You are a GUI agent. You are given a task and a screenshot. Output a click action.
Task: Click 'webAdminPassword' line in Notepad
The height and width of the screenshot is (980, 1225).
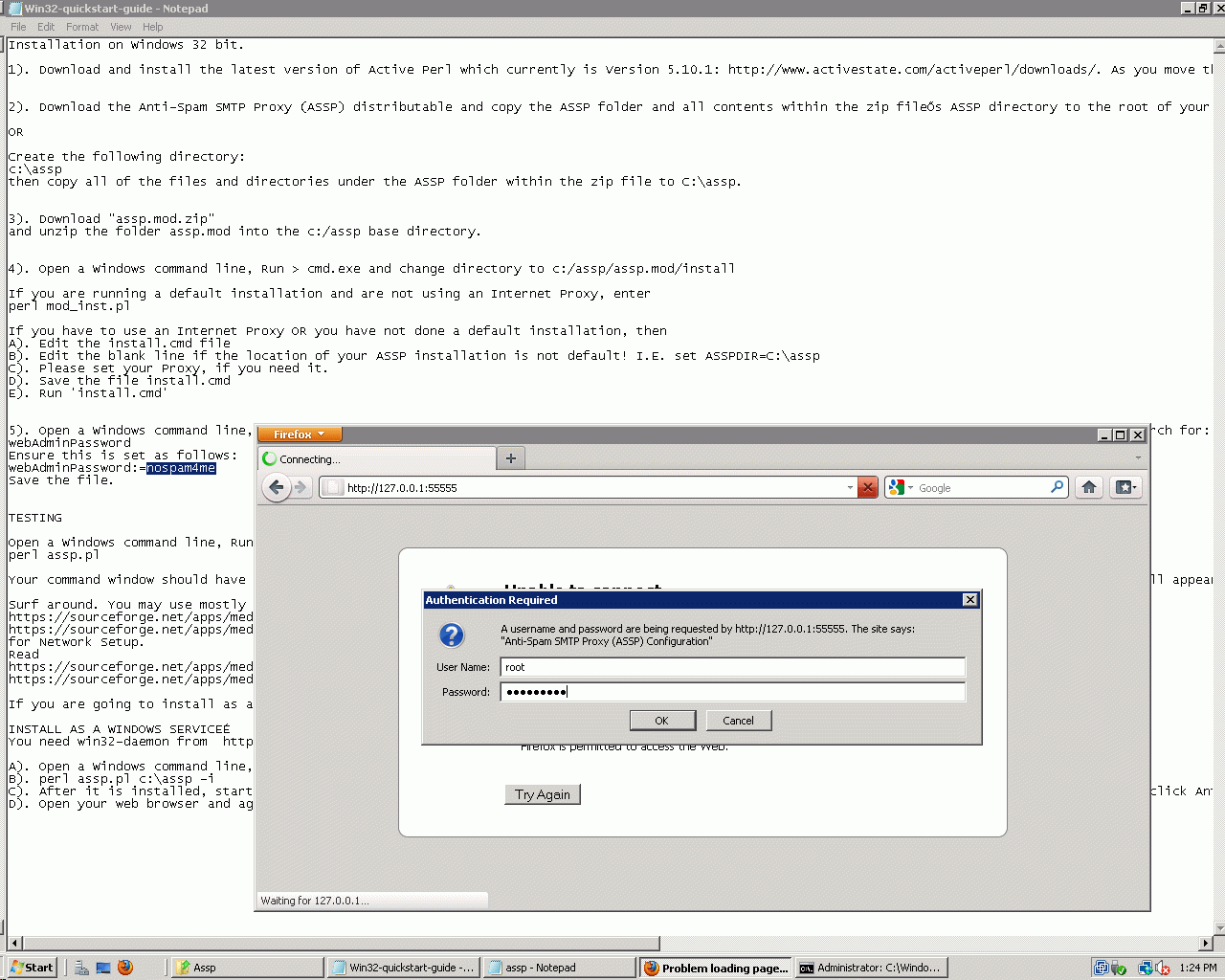[x=70, y=443]
